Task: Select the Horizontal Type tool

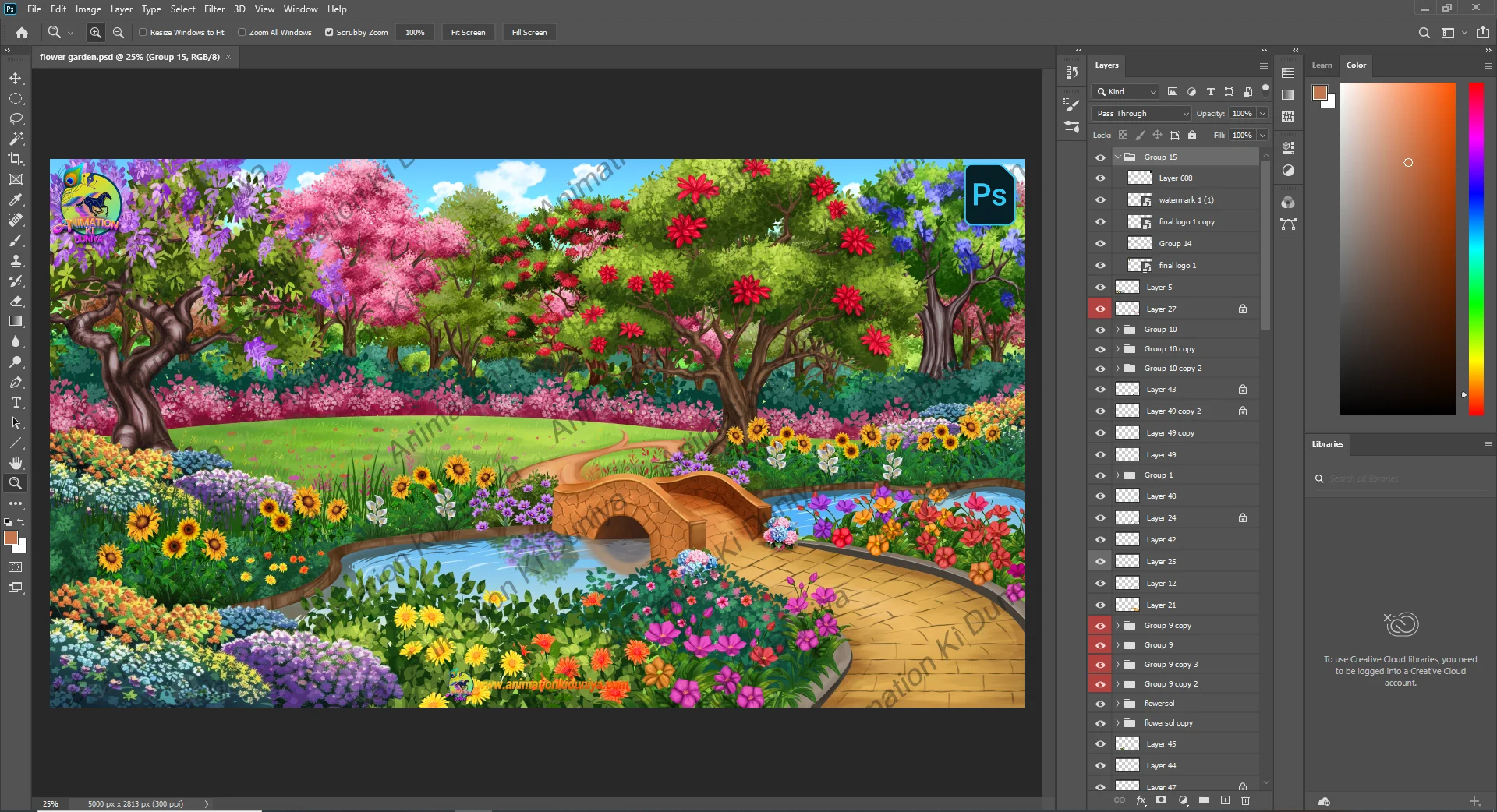Action: tap(16, 403)
